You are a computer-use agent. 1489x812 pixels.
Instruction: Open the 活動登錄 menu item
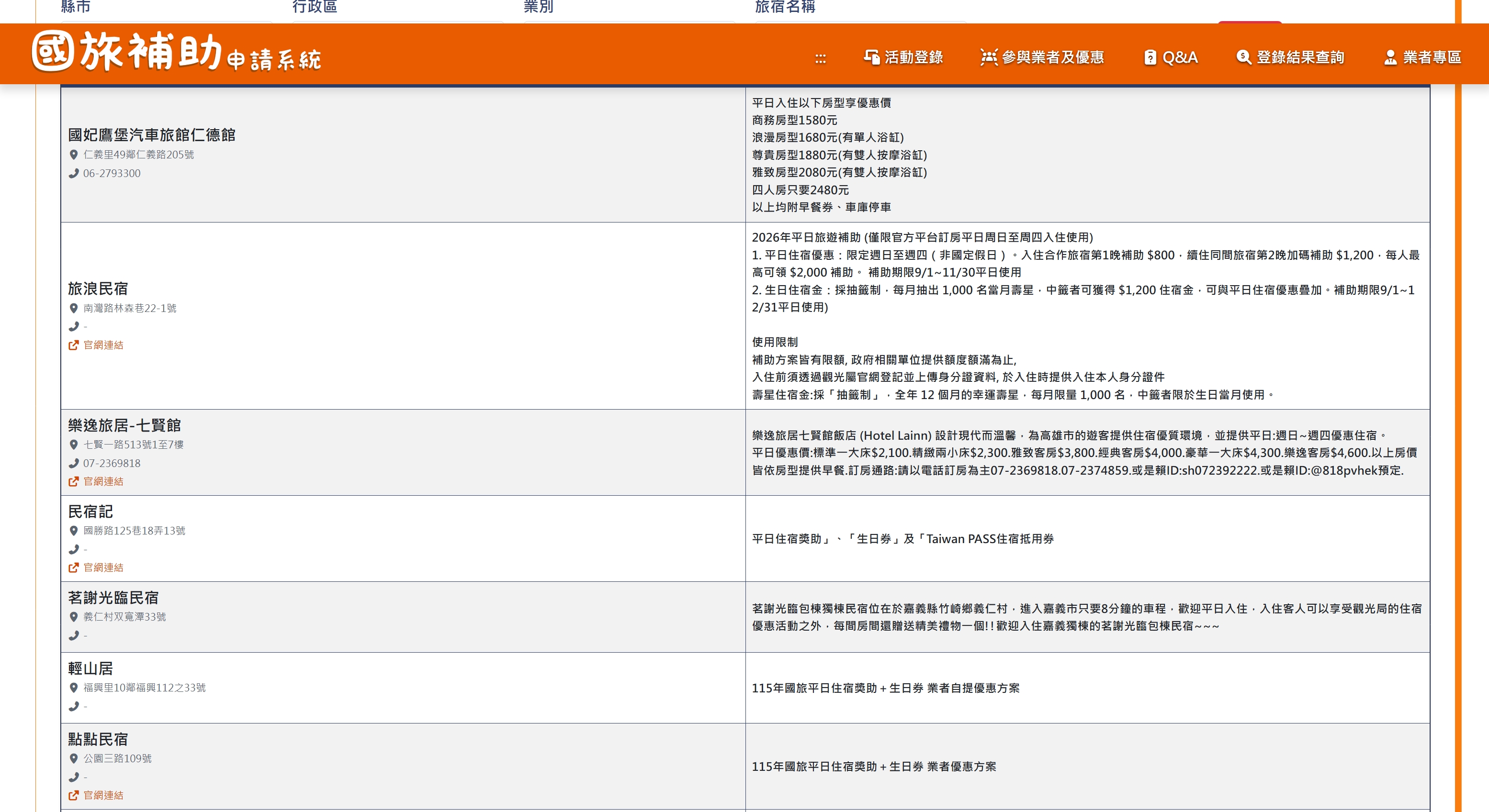point(903,57)
